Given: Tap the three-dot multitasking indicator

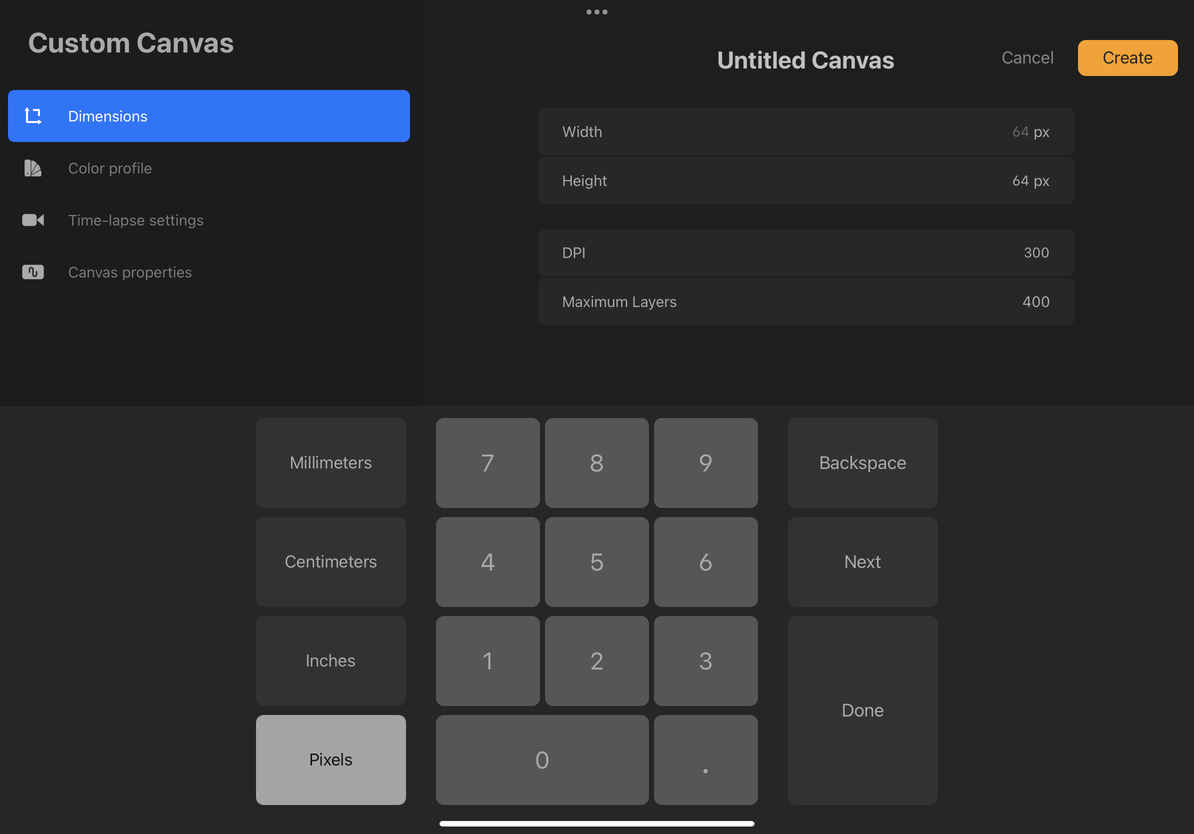Looking at the screenshot, I should tap(597, 11).
